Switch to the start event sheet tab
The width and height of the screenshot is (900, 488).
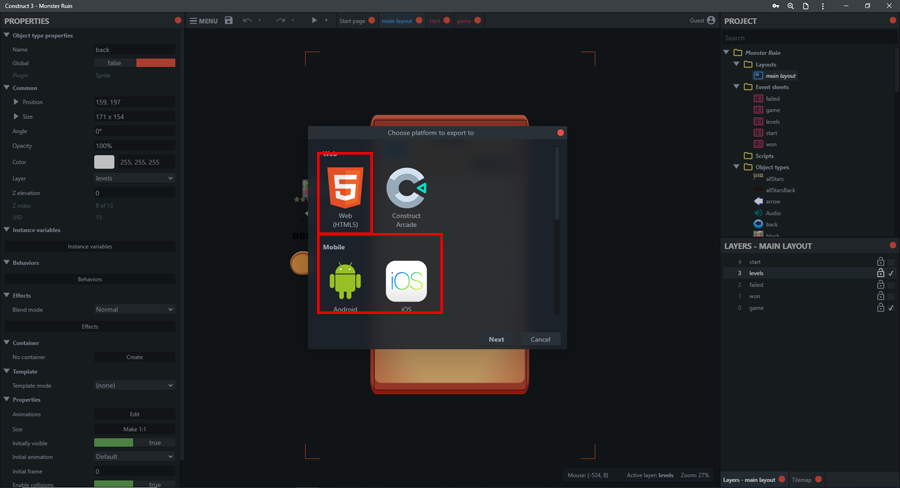[x=435, y=21]
